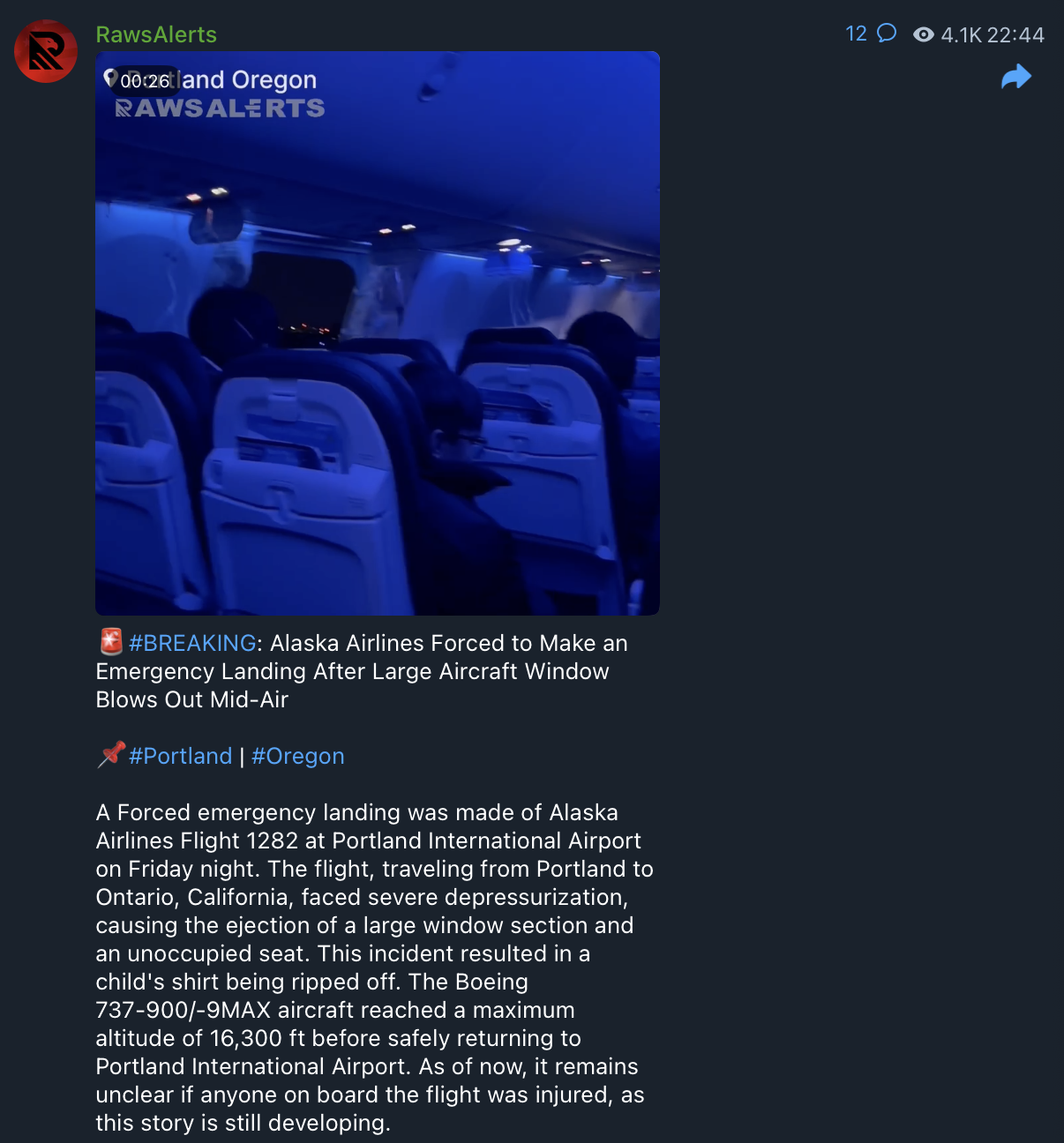Click the red siren emoji

110,642
